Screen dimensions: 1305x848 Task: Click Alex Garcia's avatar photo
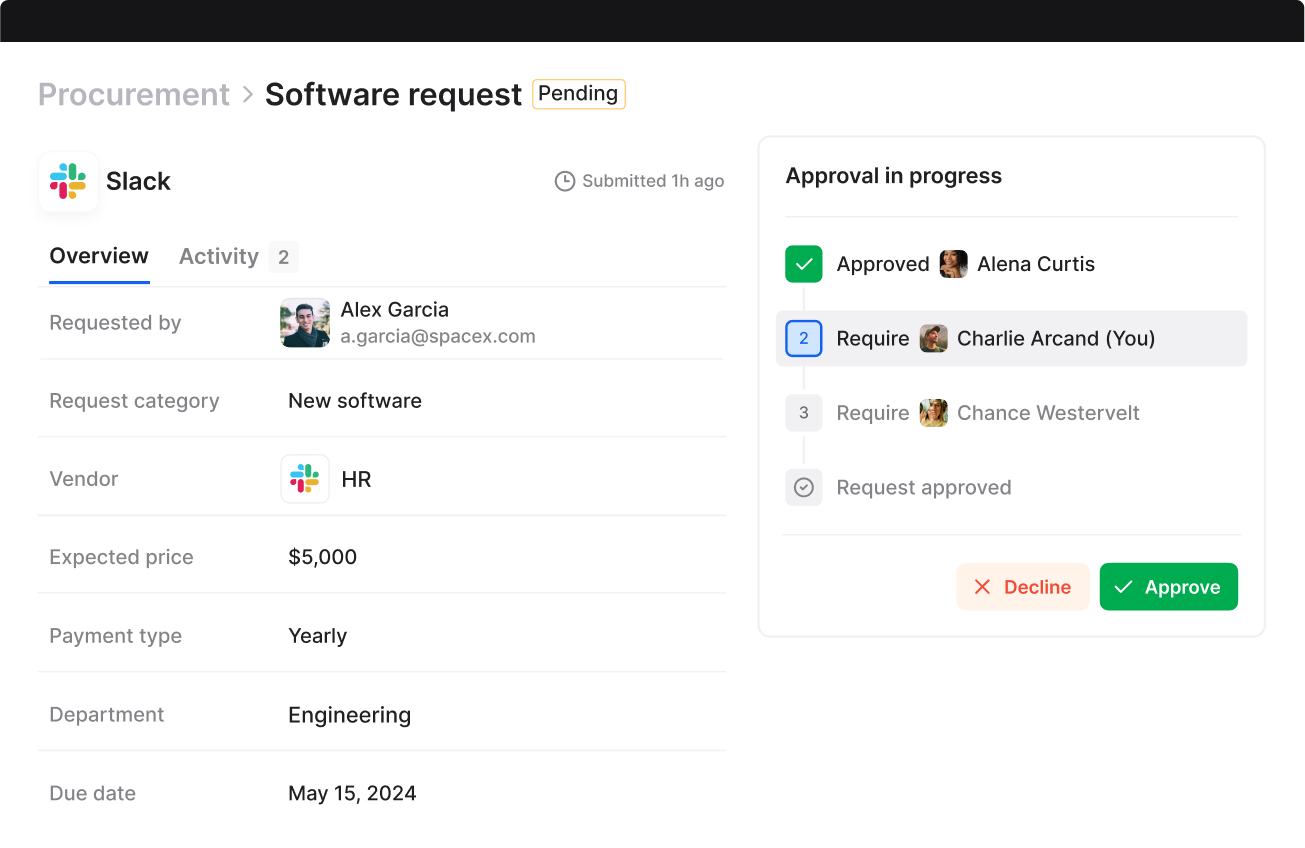click(305, 323)
